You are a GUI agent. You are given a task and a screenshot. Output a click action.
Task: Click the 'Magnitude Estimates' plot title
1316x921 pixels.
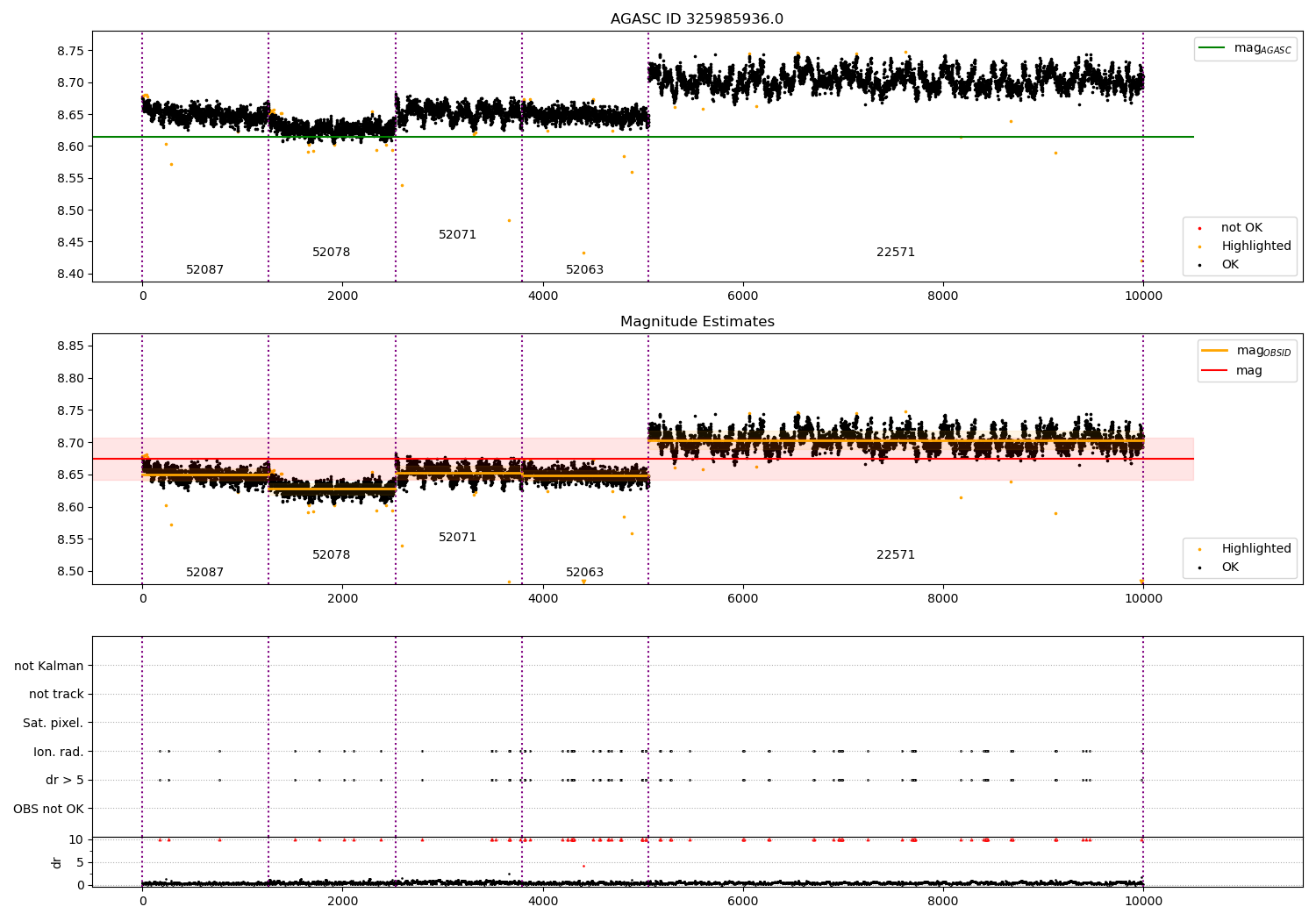[x=697, y=322]
